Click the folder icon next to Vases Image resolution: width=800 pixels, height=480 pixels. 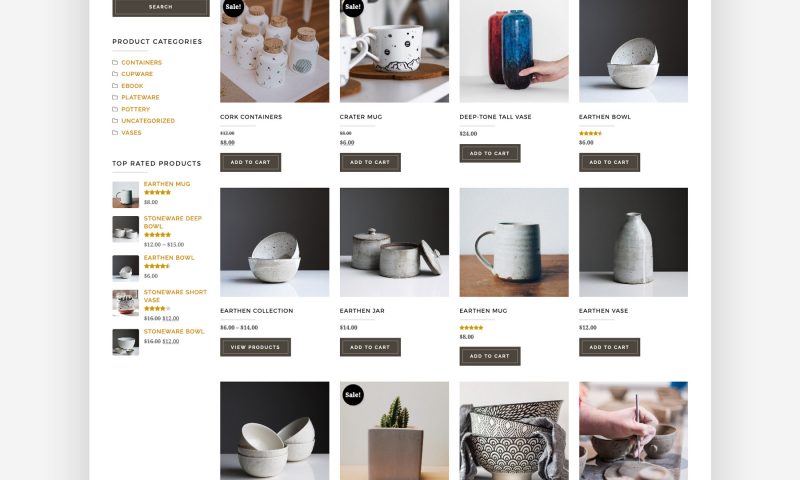tap(115, 133)
